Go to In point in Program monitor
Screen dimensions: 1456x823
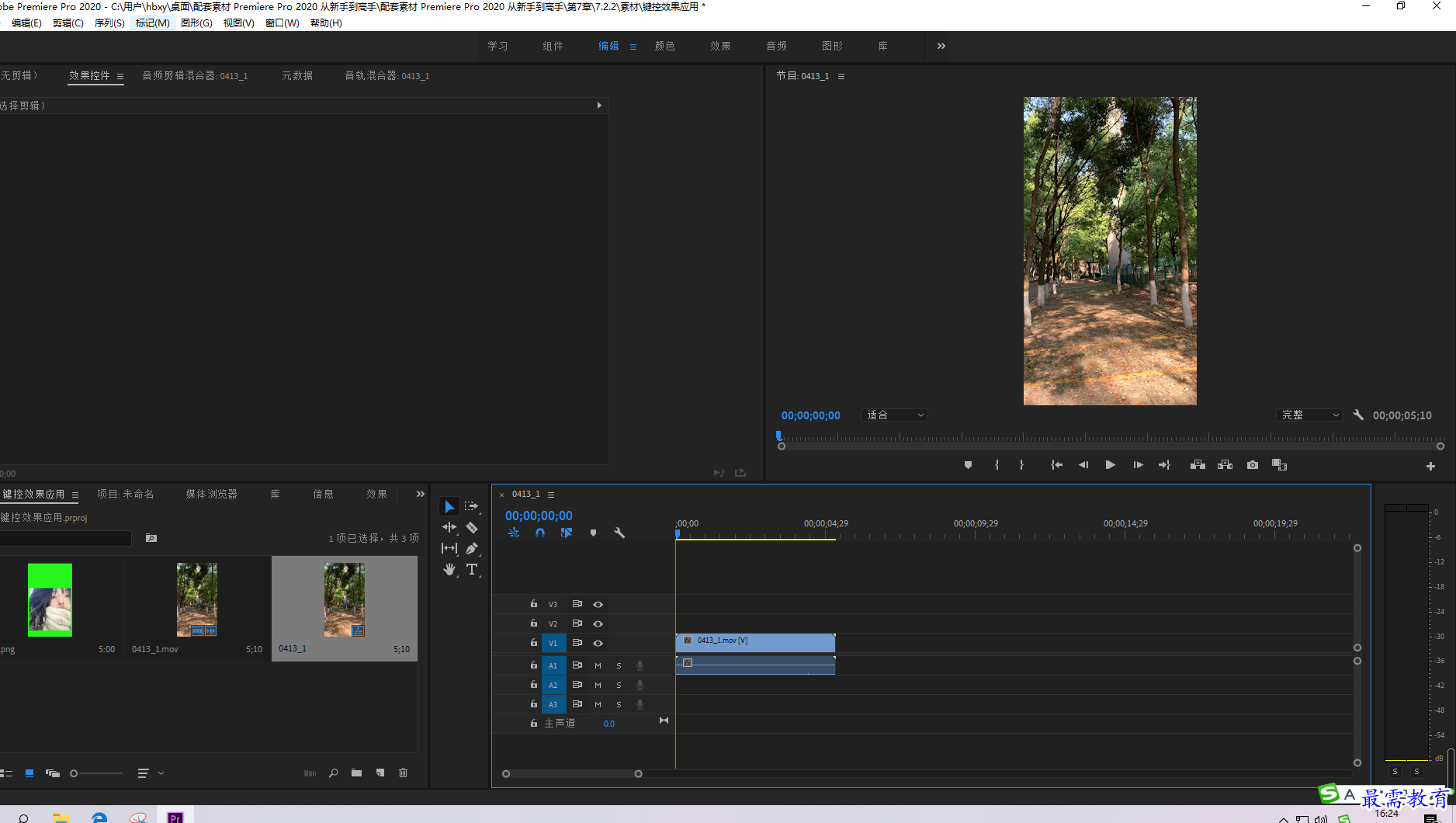[x=1056, y=465]
